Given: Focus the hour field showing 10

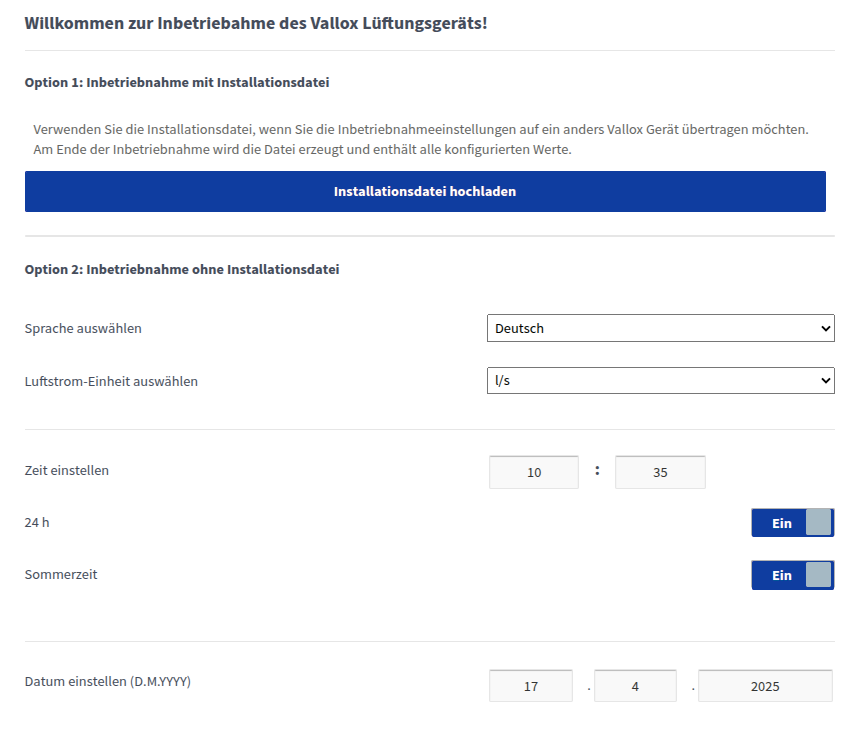Looking at the screenshot, I should [x=534, y=473].
